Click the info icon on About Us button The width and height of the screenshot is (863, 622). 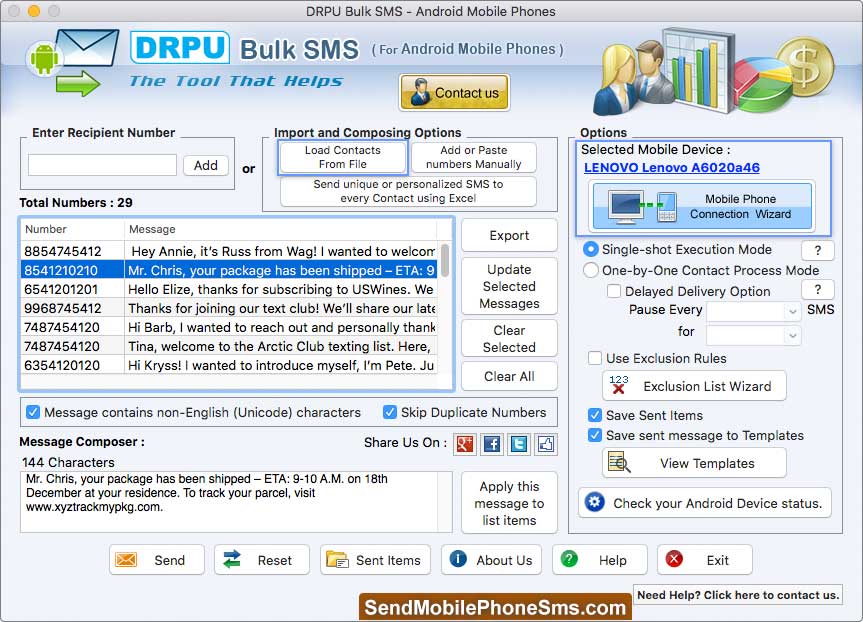[x=458, y=559]
